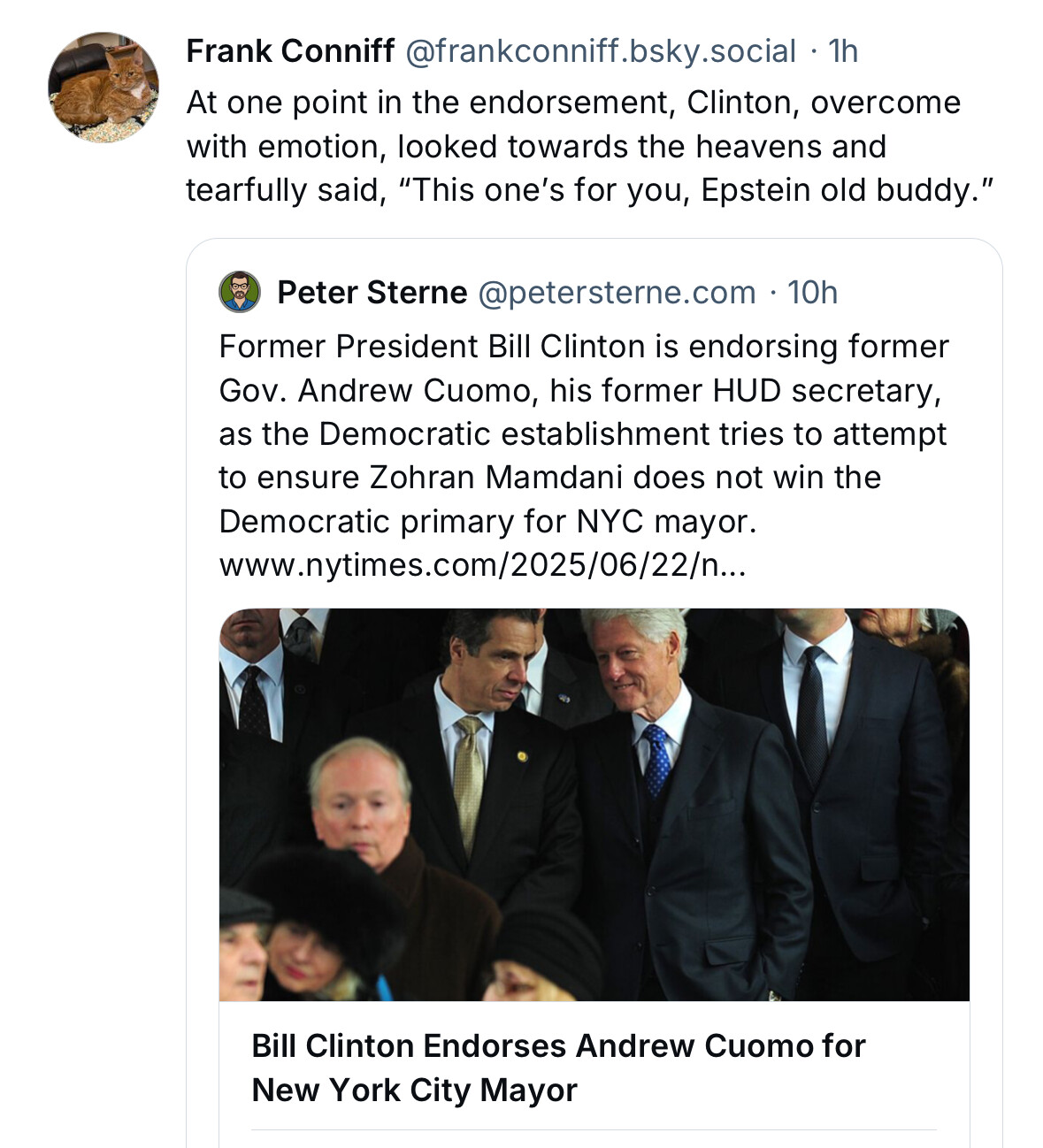Visit the @petersterne.com handle
The width and height of the screenshot is (1043, 1148).
617,292
